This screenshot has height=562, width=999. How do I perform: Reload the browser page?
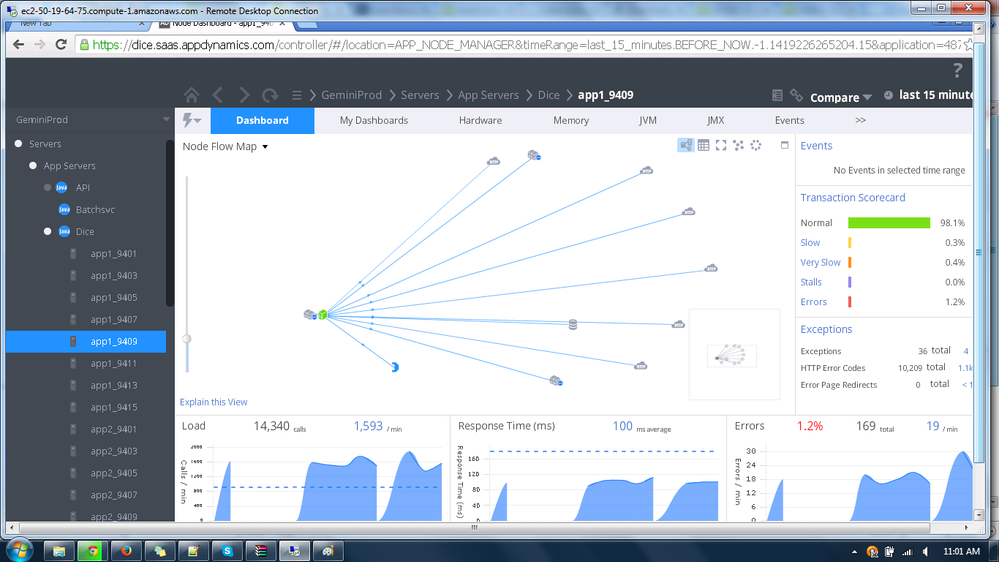coord(61,45)
